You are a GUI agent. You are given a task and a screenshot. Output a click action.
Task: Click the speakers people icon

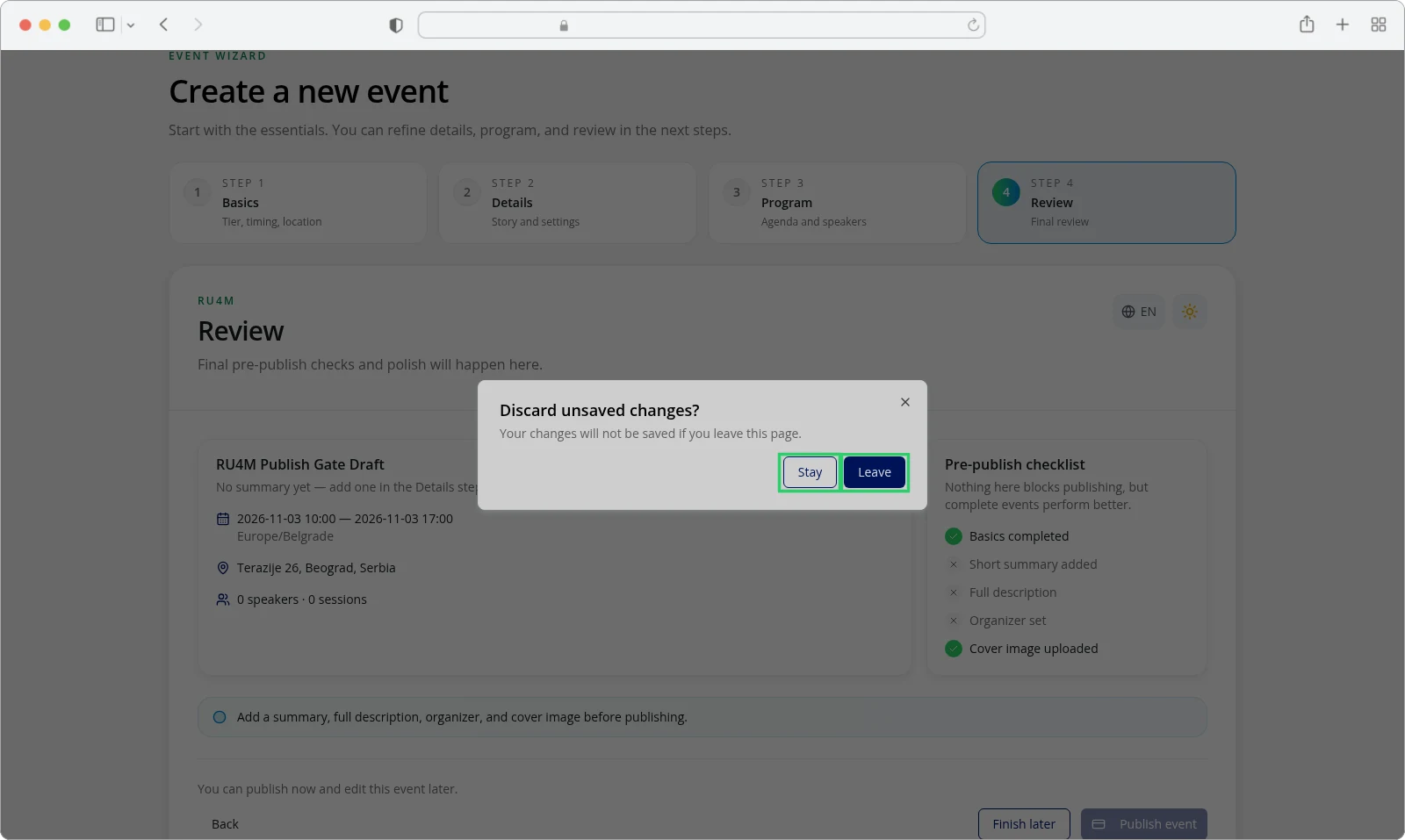(x=223, y=599)
